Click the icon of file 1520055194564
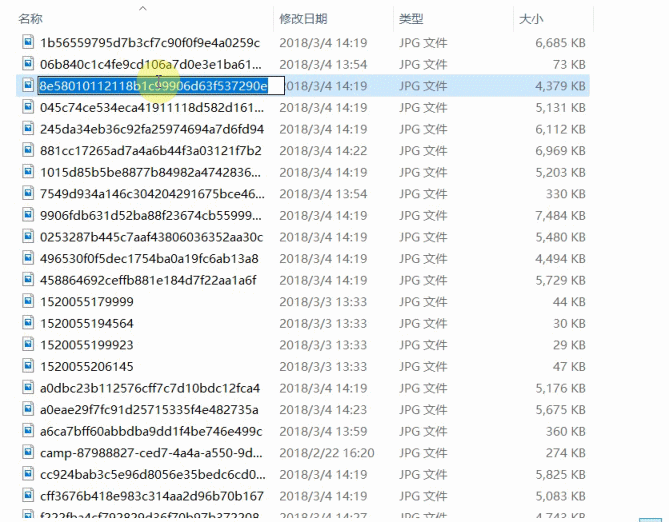The height and width of the screenshot is (522, 669). coord(28,323)
